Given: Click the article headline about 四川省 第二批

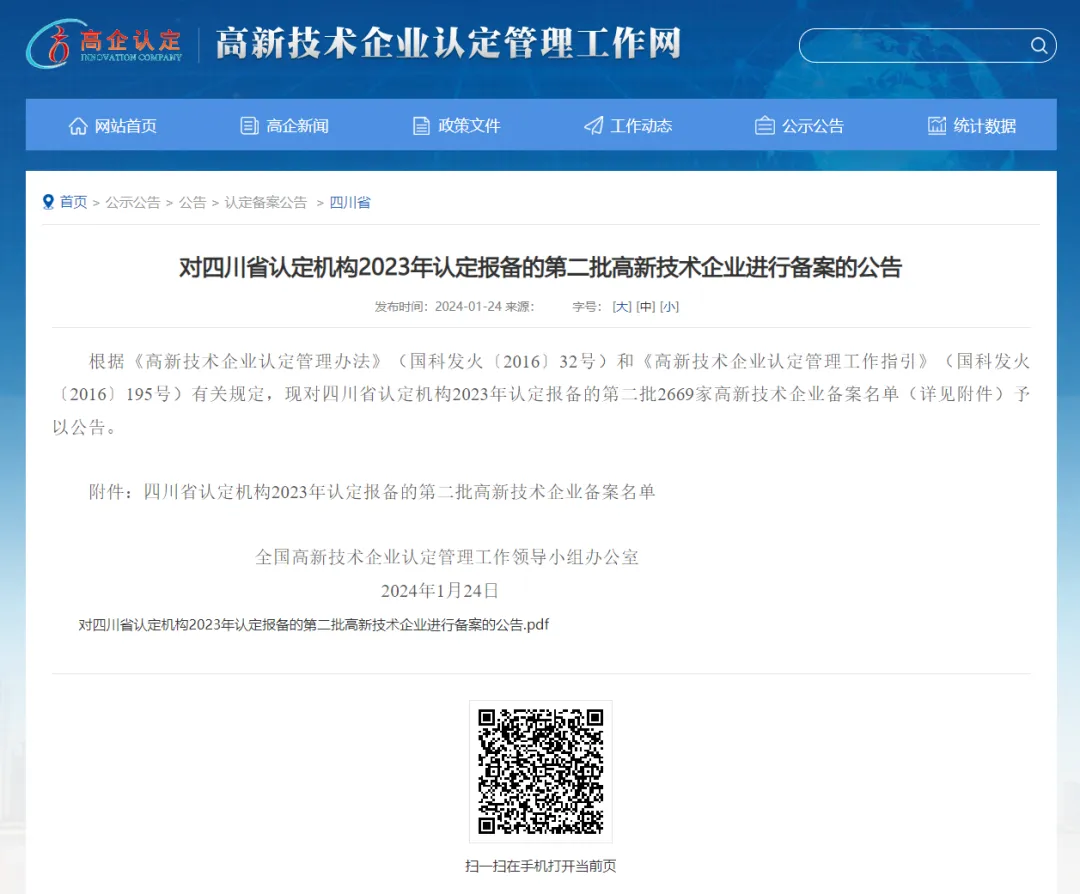Looking at the screenshot, I should coord(541,267).
